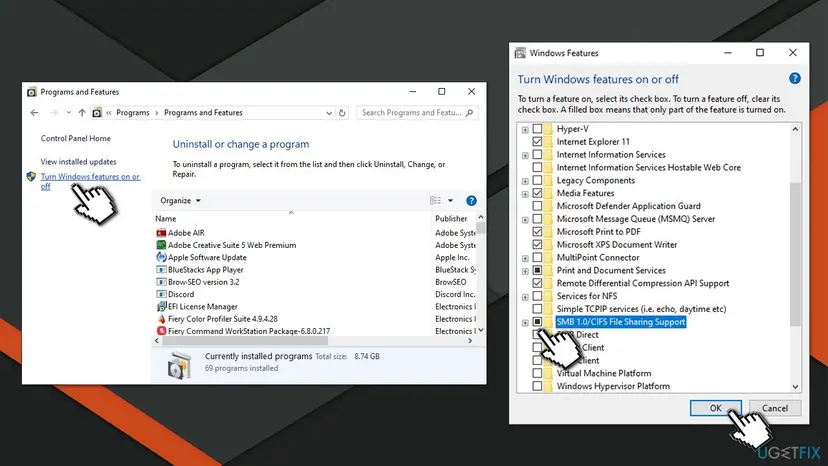Viewport: 828px width, 466px height.
Task: Expand the Hyper-V tree node
Action: (525, 129)
